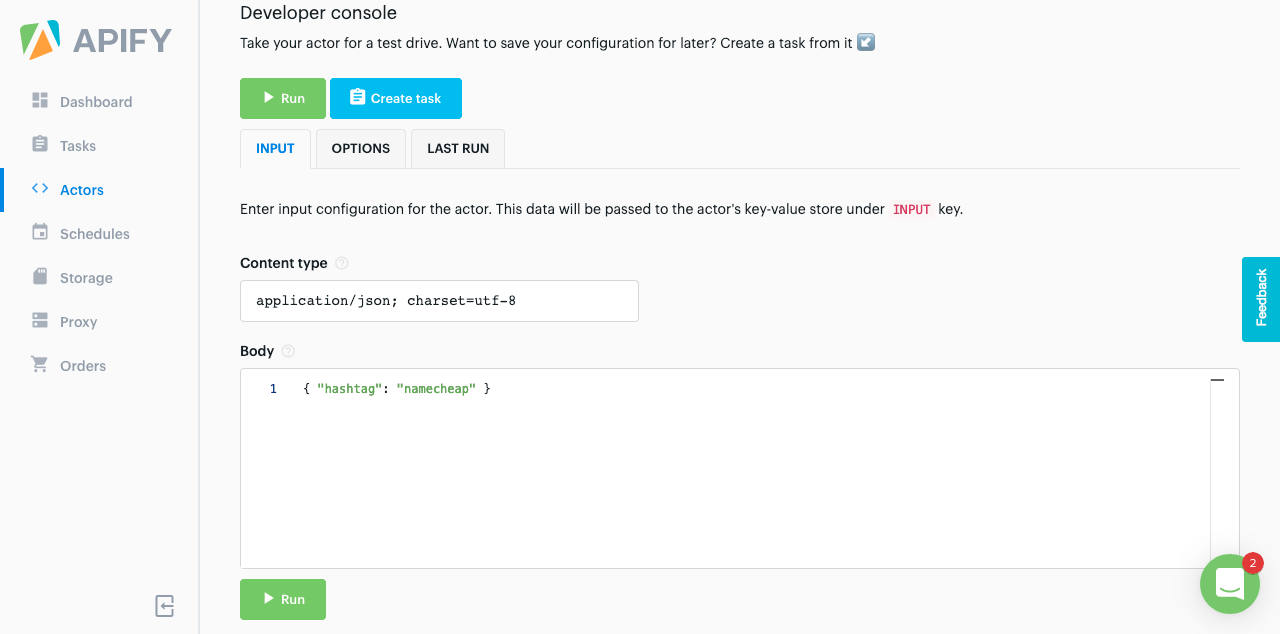Click the Create task button
Screen dimensions: 1280x634
396,98
